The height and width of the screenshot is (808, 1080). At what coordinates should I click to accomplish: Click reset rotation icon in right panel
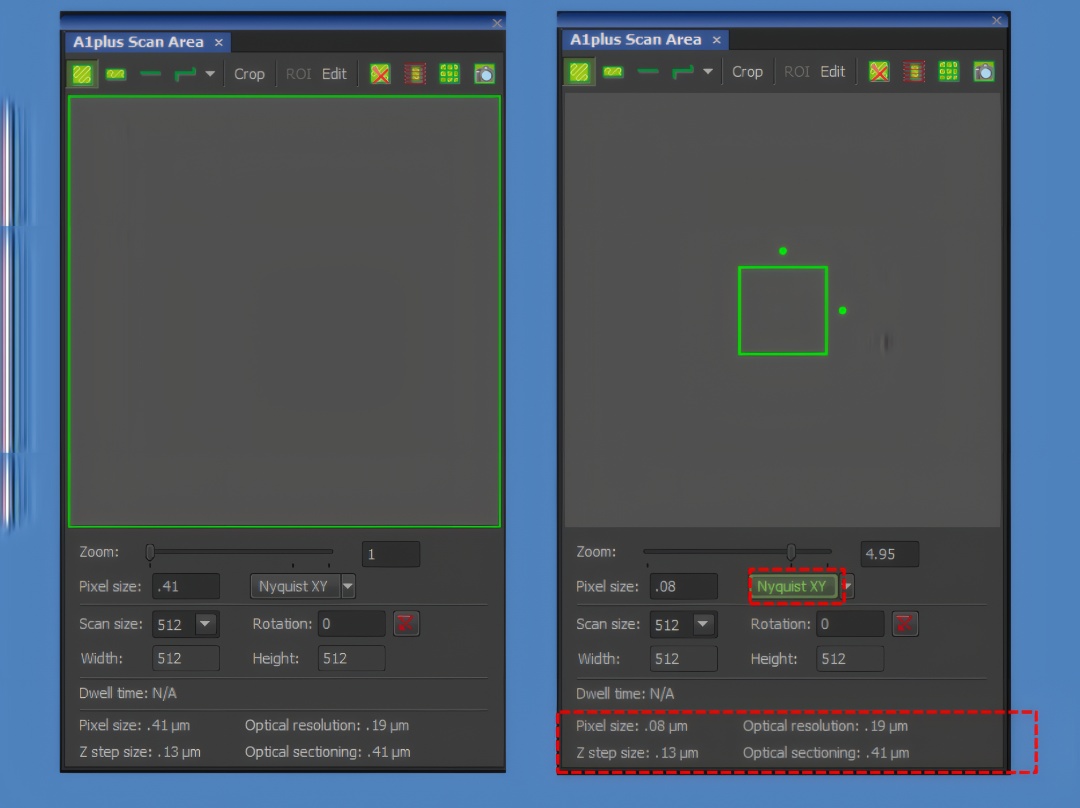pyautogui.click(x=905, y=624)
